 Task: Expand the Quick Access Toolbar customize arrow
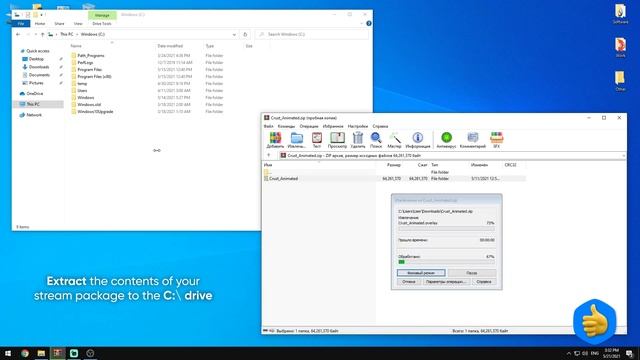[x=42, y=15]
